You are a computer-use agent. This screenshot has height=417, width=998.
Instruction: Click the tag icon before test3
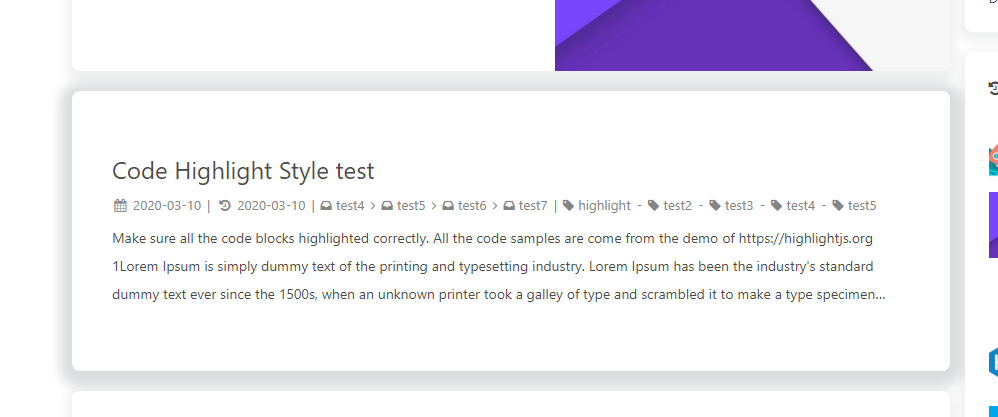click(715, 206)
